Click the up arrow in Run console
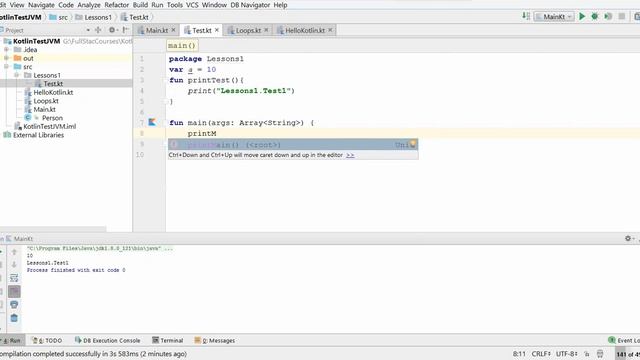The width and height of the screenshot is (640, 360). click(14, 252)
